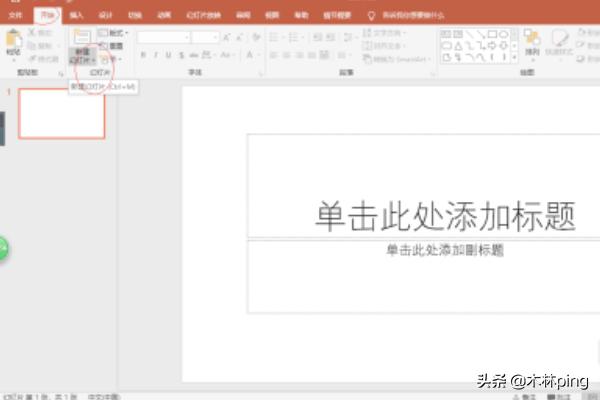Switch to the 幻灯片放映 Slide Show tab
The image size is (600, 400).
[x=204, y=15]
